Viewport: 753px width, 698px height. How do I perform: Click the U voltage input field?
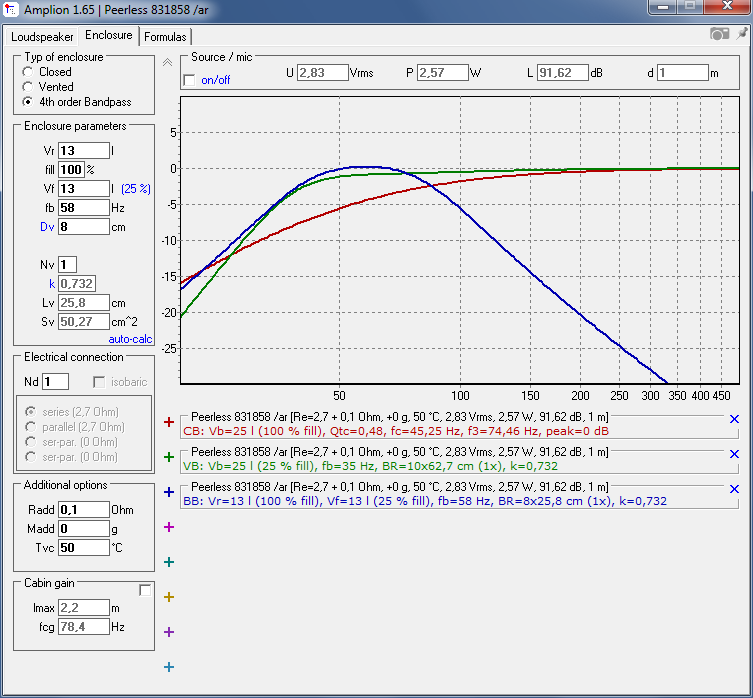[322, 73]
